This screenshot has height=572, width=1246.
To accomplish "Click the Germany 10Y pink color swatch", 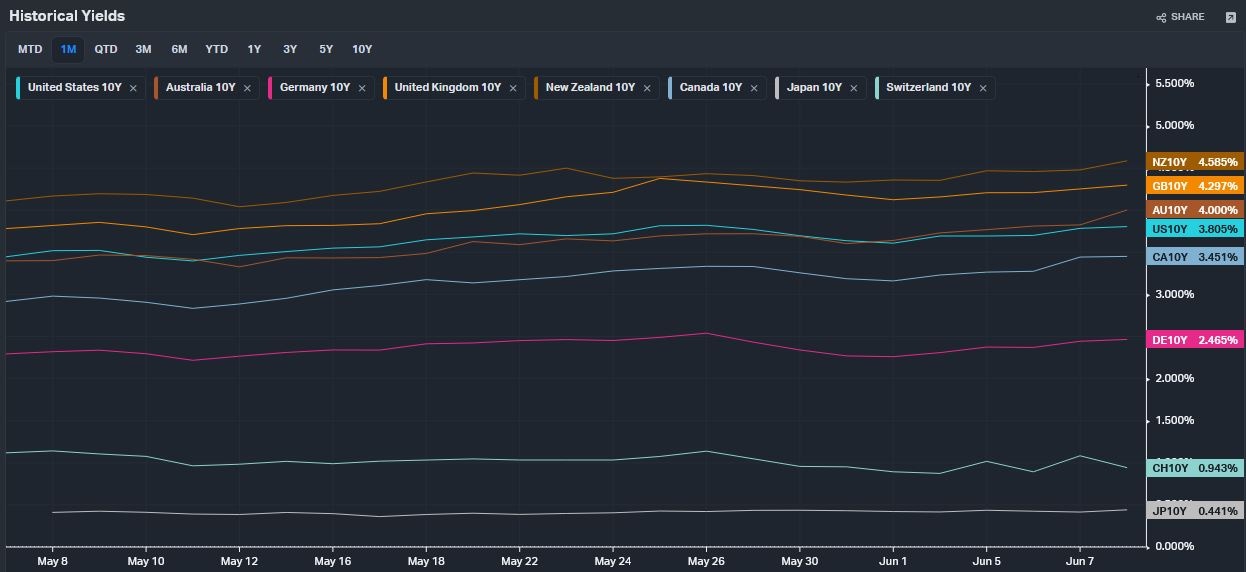I will point(271,88).
